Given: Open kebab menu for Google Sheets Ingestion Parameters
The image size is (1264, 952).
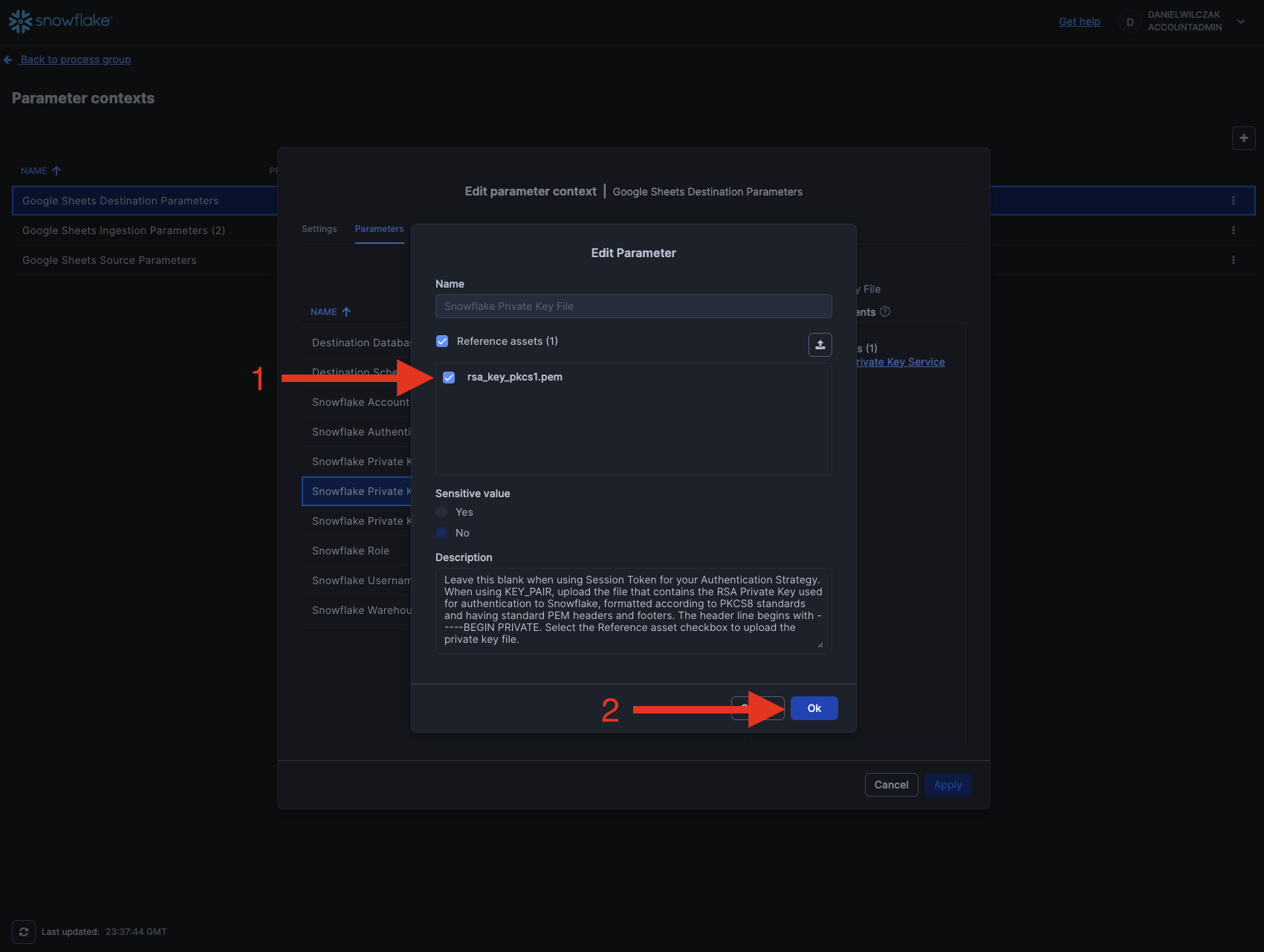Looking at the screenshot, I should tap(1234, 230).
